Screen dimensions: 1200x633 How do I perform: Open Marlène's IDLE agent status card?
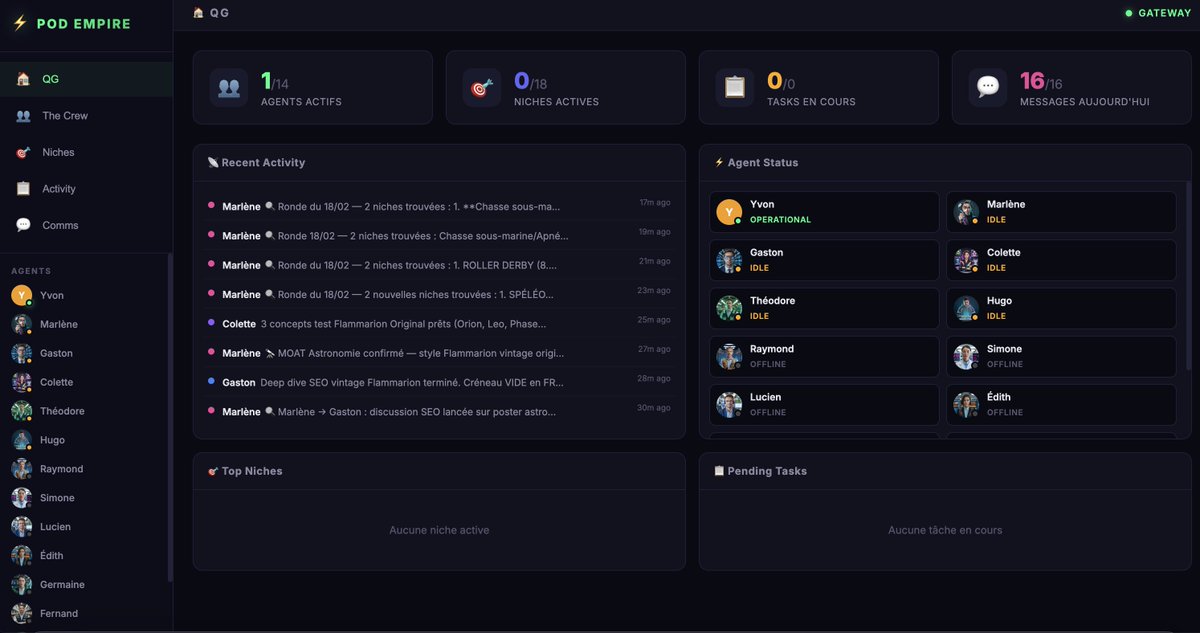1061,212
